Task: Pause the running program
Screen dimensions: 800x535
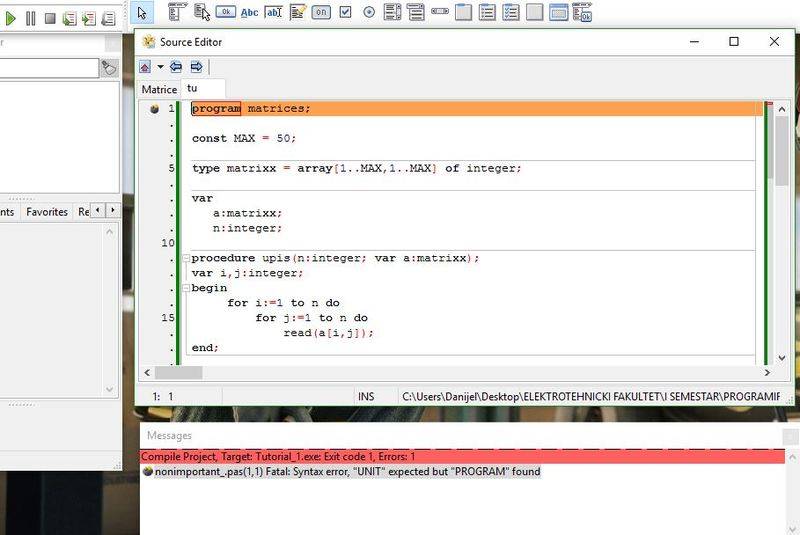Action: 31,17
